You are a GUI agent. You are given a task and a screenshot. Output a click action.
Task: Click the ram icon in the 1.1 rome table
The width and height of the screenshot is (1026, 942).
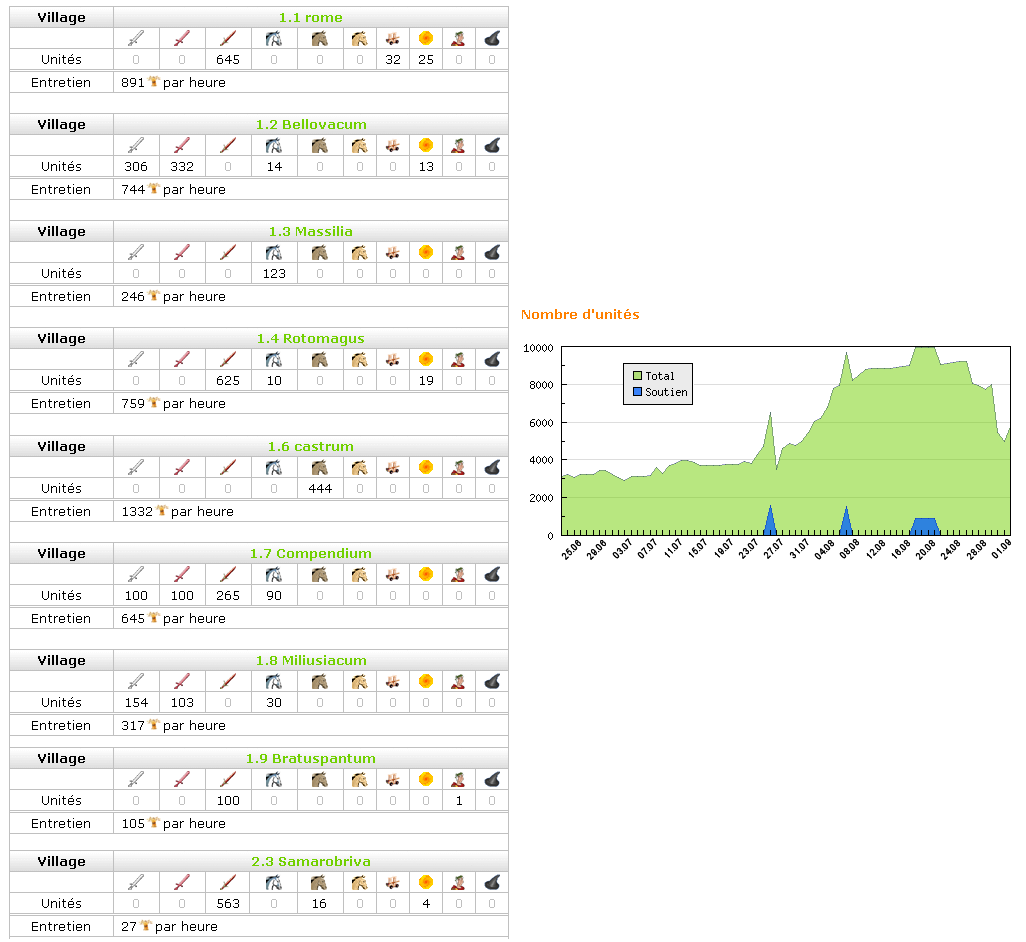pos(393,39)
